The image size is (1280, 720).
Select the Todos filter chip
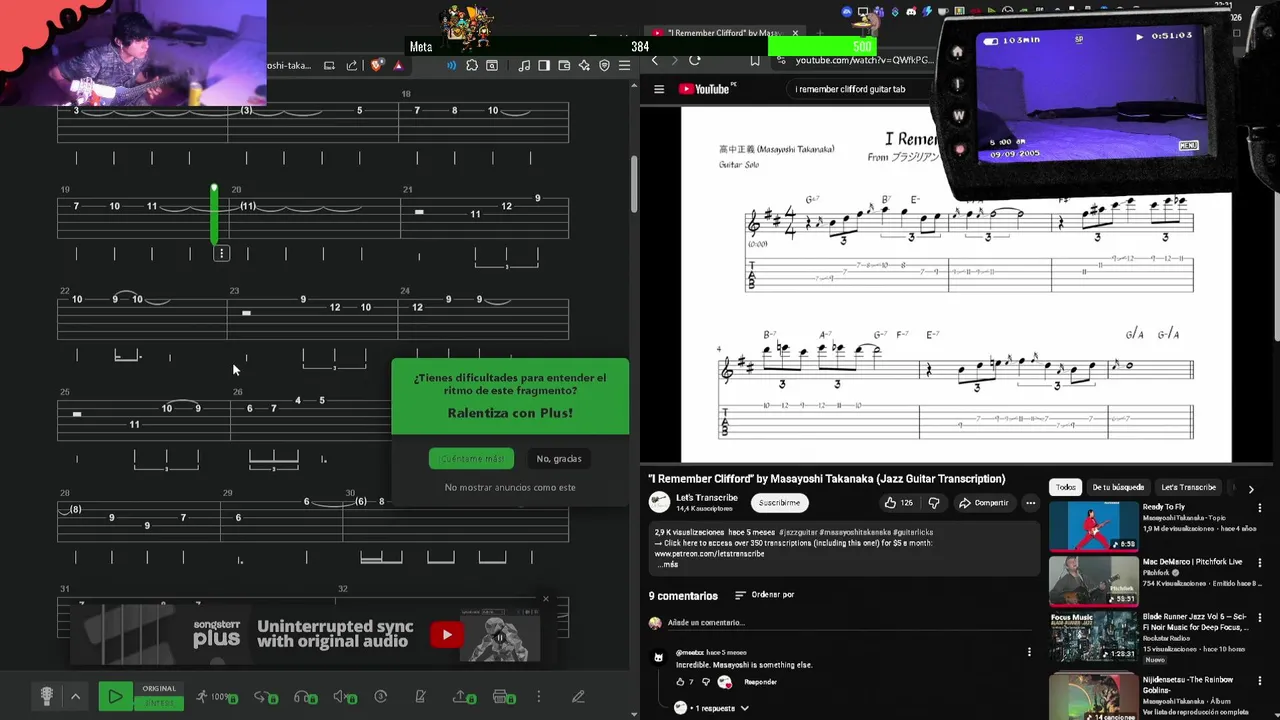click(1066, 487)
